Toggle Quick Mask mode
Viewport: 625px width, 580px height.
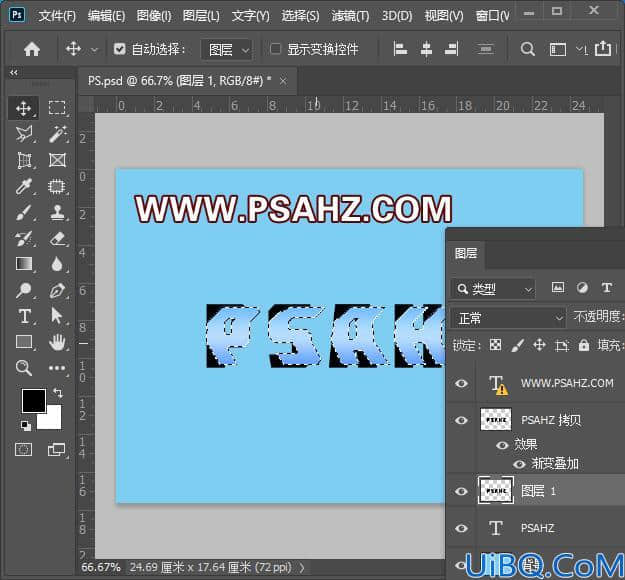pyautogui.click(x=24, y=450)
